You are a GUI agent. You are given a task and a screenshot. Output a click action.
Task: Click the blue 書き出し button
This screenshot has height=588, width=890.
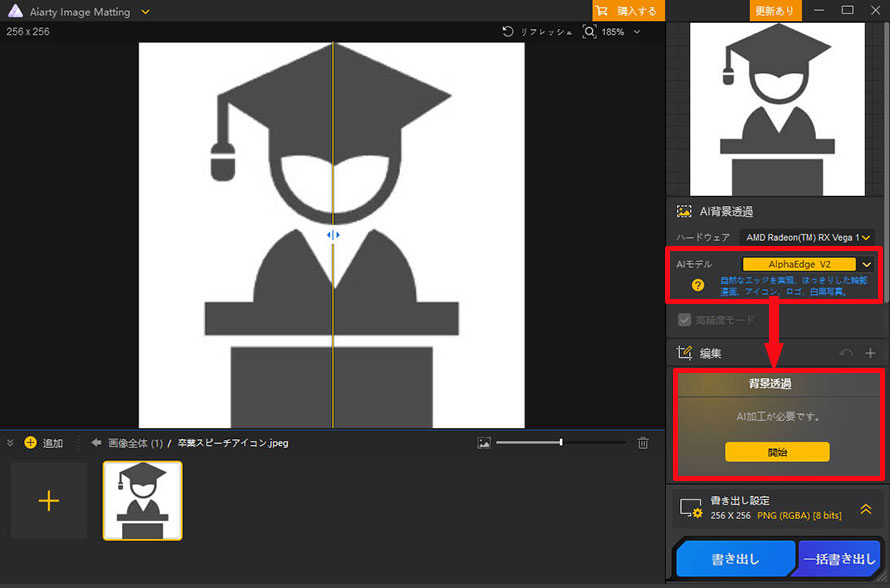(x=736, y=558)
